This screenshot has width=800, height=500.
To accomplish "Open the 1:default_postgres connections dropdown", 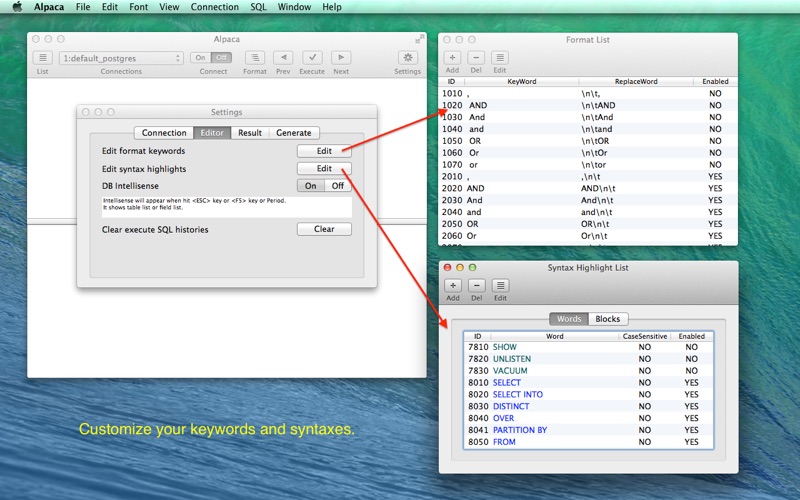I will tap(121, 58).
